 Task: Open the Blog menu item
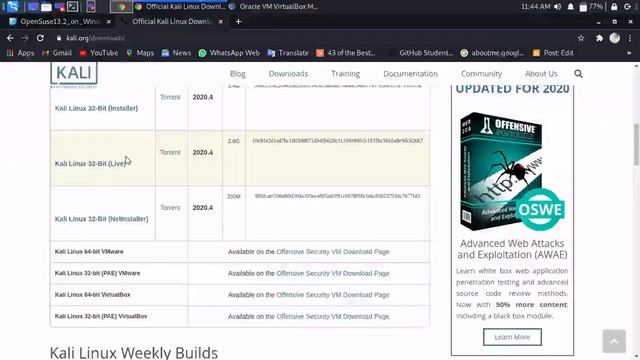tap(238, 74)
